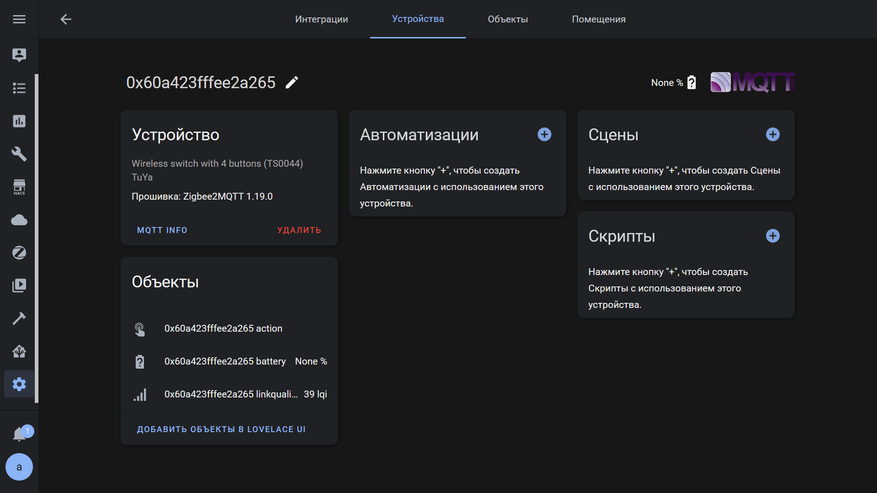Viewport: 877px width, 493px height.
Task: Open HACS in the sidebar
Action: 19,187
